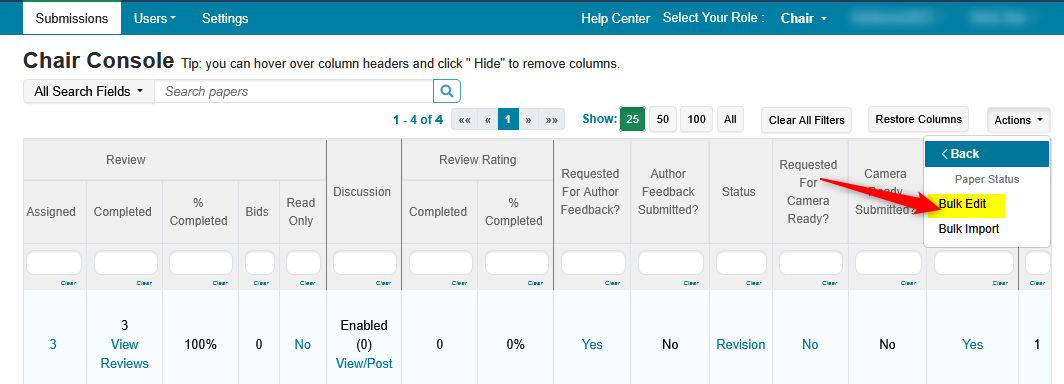Open the Revision status link

coord(740,345)
